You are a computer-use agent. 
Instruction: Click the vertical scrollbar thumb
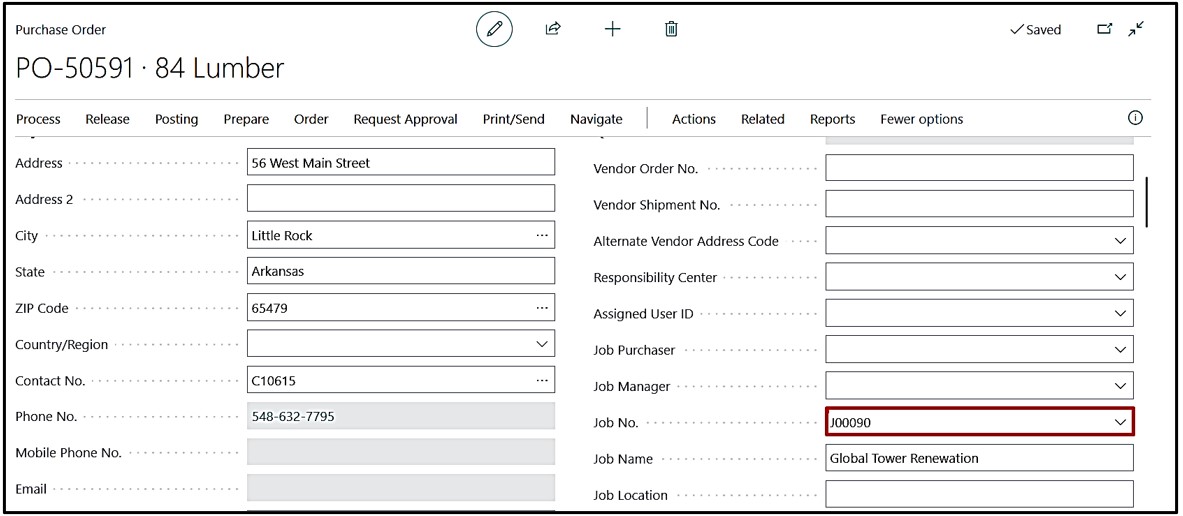[x=1147, y=201]
